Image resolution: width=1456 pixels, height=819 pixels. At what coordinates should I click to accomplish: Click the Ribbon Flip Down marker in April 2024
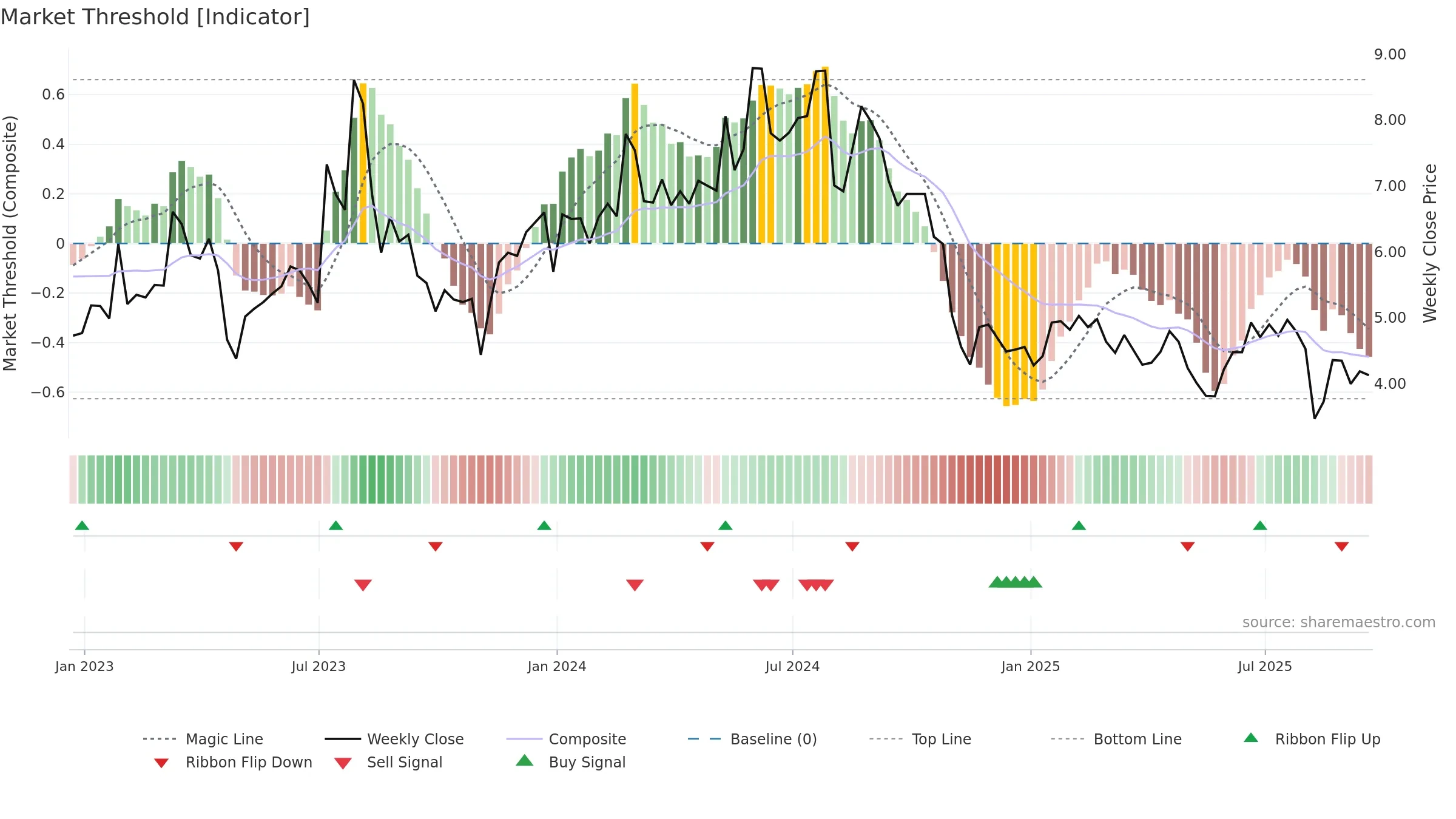[707, 547]
